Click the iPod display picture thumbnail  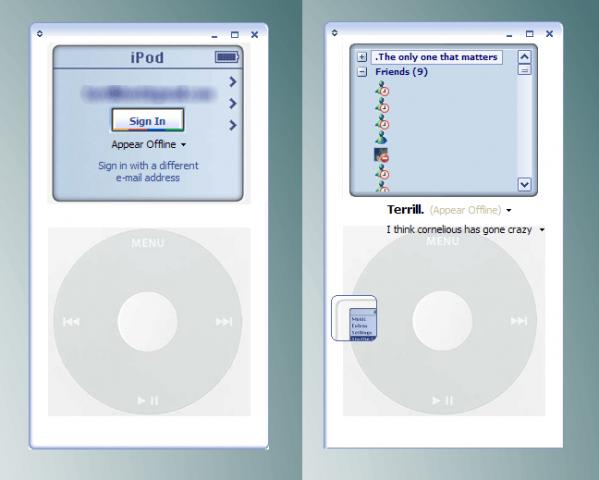pyautogui.click(x=354, y=318)
